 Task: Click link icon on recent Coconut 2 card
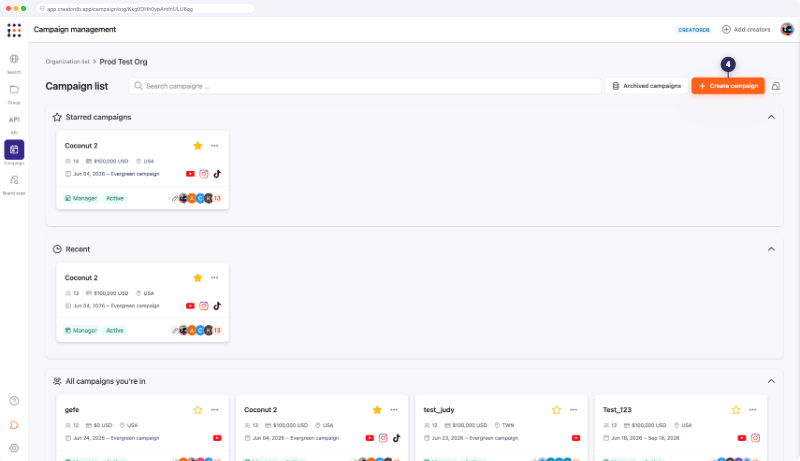tap(175, 330)
